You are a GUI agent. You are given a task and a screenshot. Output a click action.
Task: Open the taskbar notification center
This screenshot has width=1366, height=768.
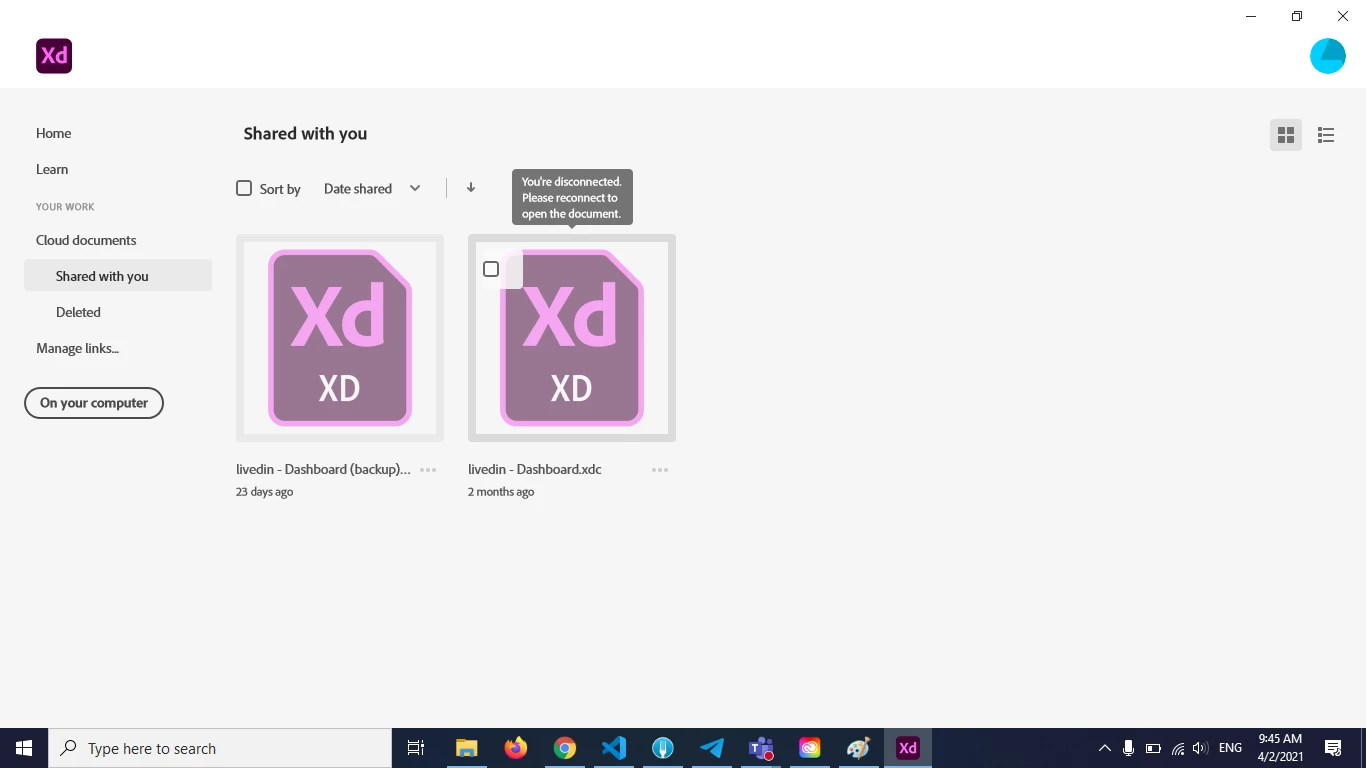pyautogui.click(x=1333, y=748)
